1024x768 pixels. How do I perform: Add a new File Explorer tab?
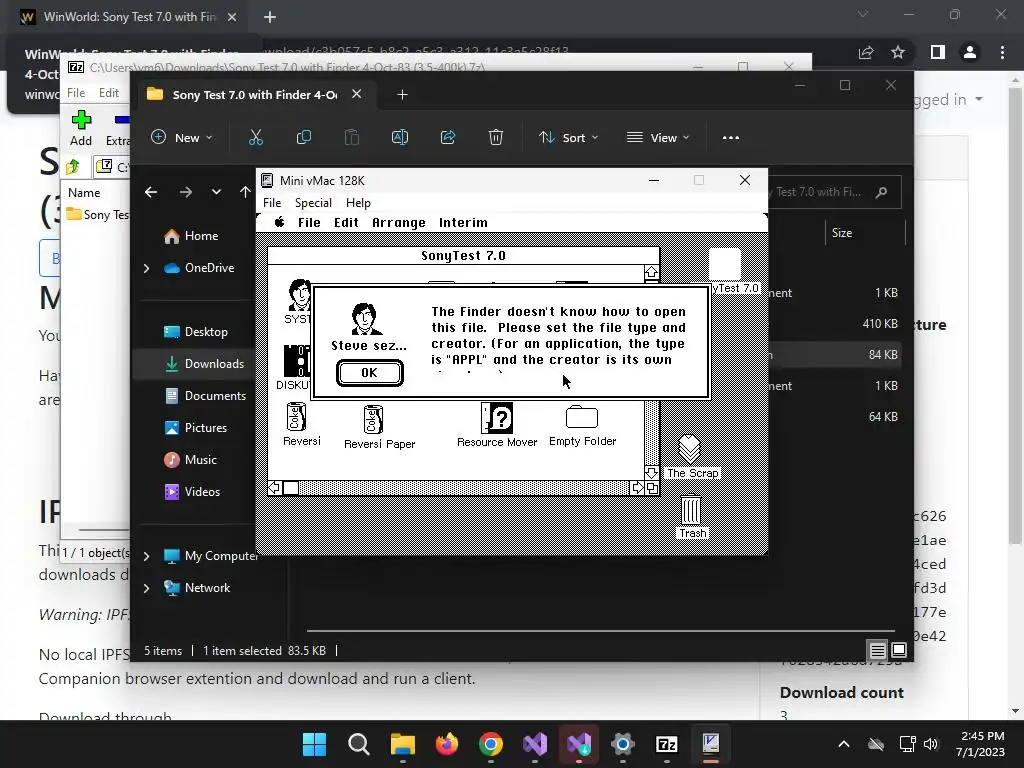tap(402, 95)
